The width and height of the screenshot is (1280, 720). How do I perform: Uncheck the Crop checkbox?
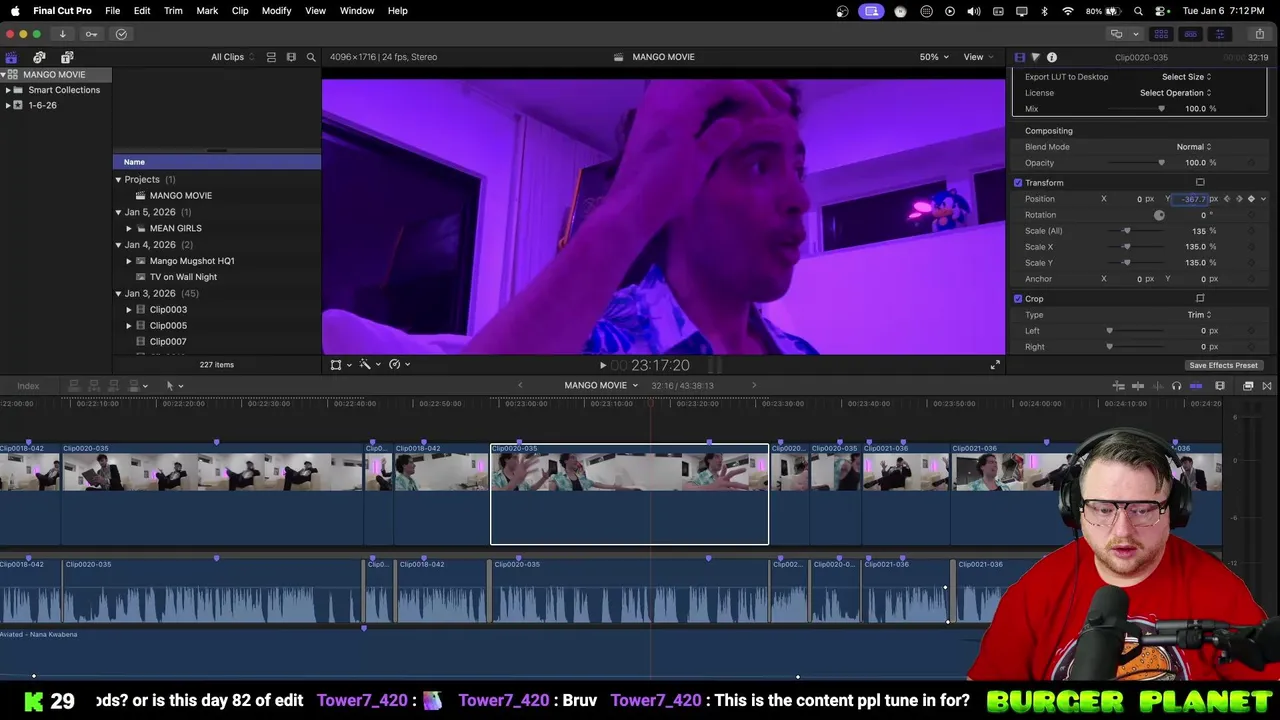[1018, 299]
